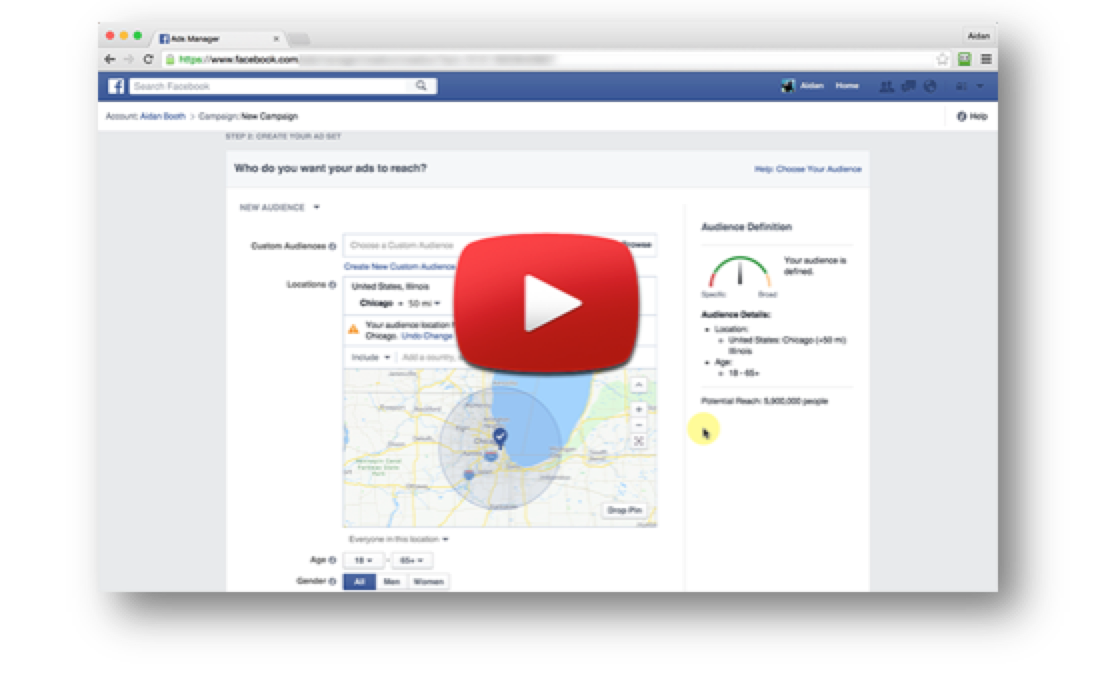The width and height of the screenshot is (1102, 680).
Task: Click the Undo Change link
Action: tap(427, 336)
